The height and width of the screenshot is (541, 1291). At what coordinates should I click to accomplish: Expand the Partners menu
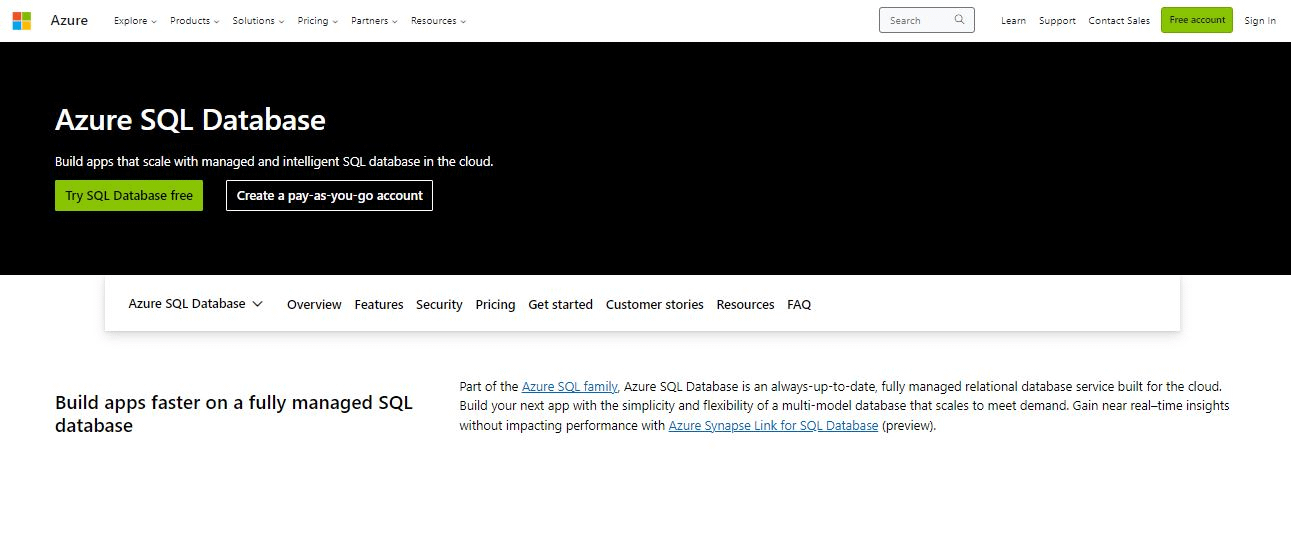(x=374, y=20)
